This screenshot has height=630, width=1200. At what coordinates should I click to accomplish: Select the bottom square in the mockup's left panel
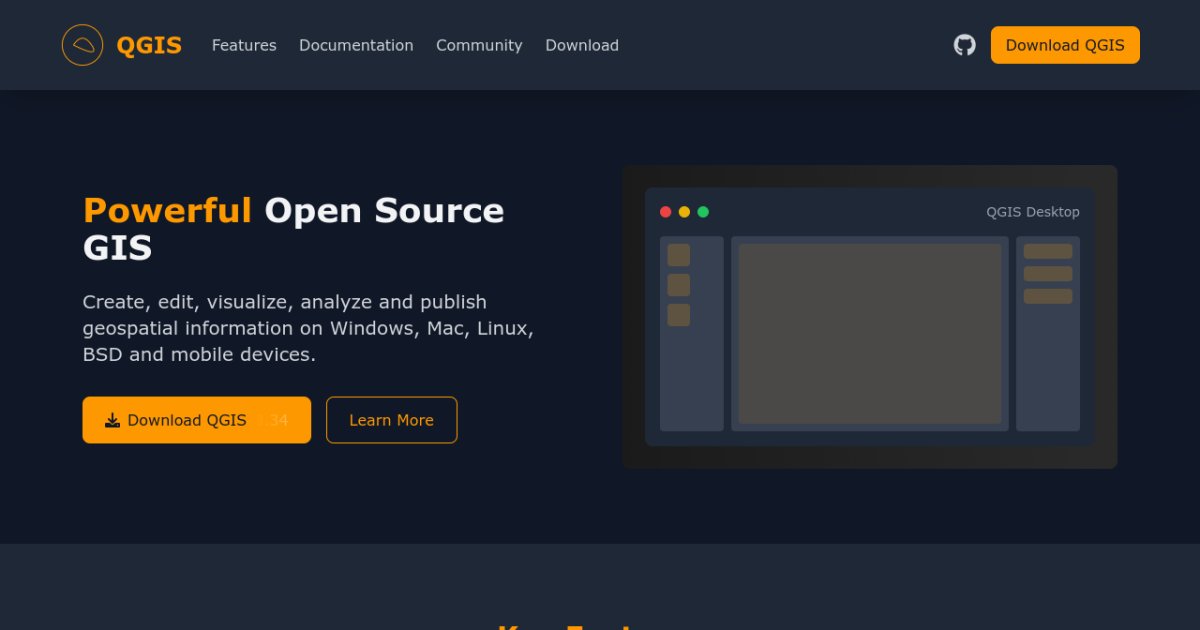click(x=679, y=315)
